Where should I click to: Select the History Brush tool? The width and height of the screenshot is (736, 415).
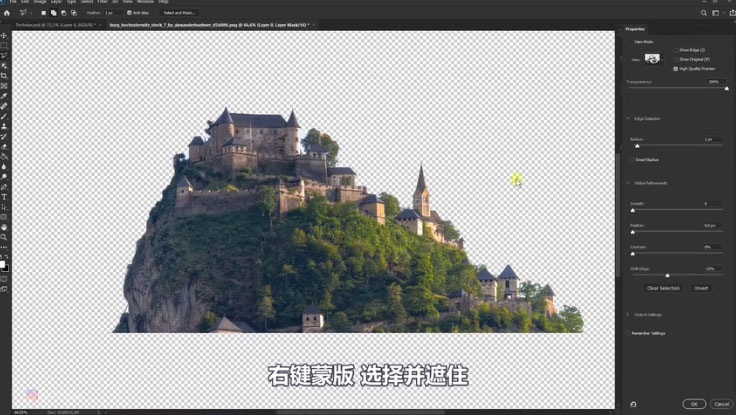[4, 137]
